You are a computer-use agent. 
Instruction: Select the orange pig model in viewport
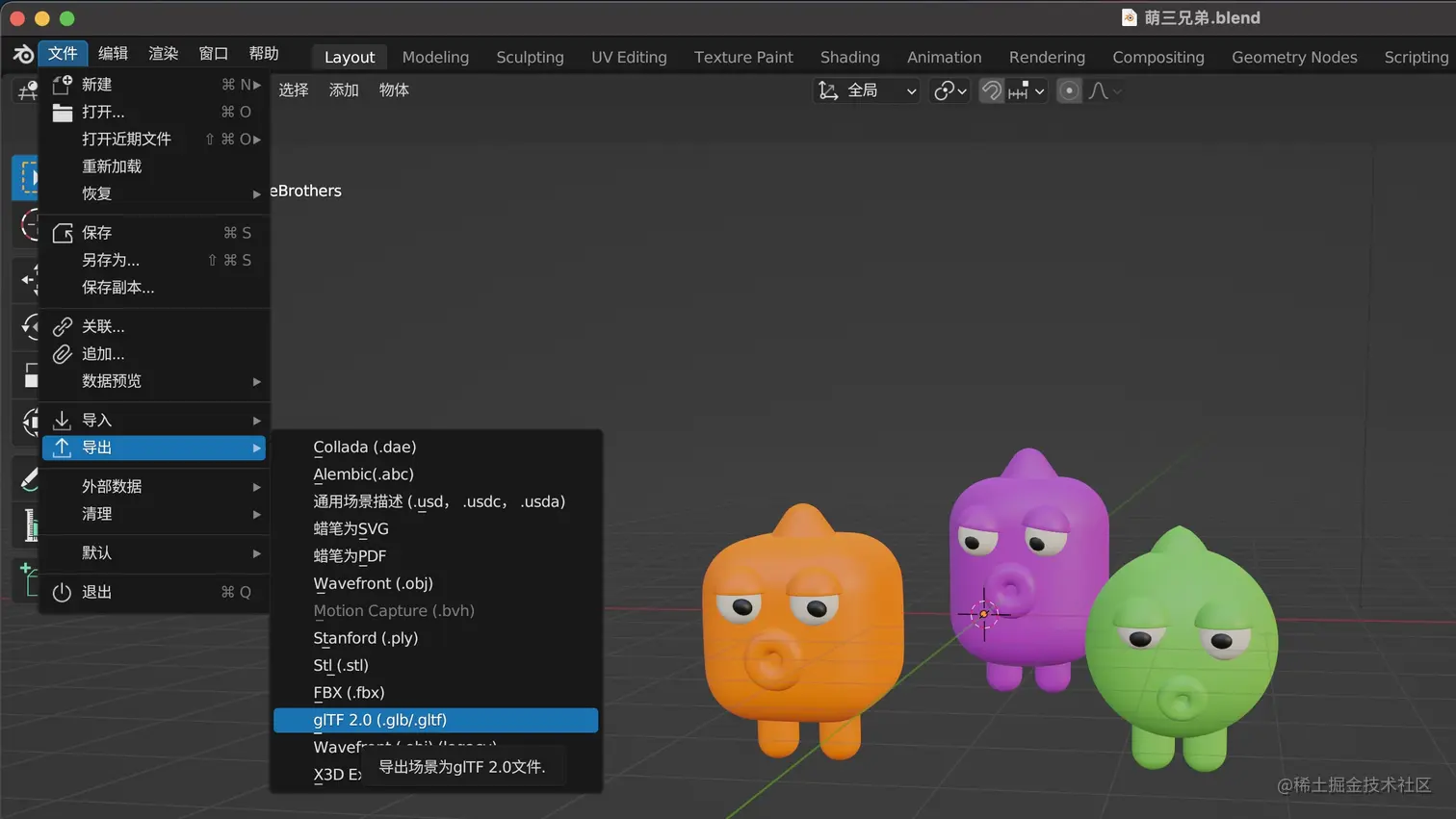tap(803, 630)
